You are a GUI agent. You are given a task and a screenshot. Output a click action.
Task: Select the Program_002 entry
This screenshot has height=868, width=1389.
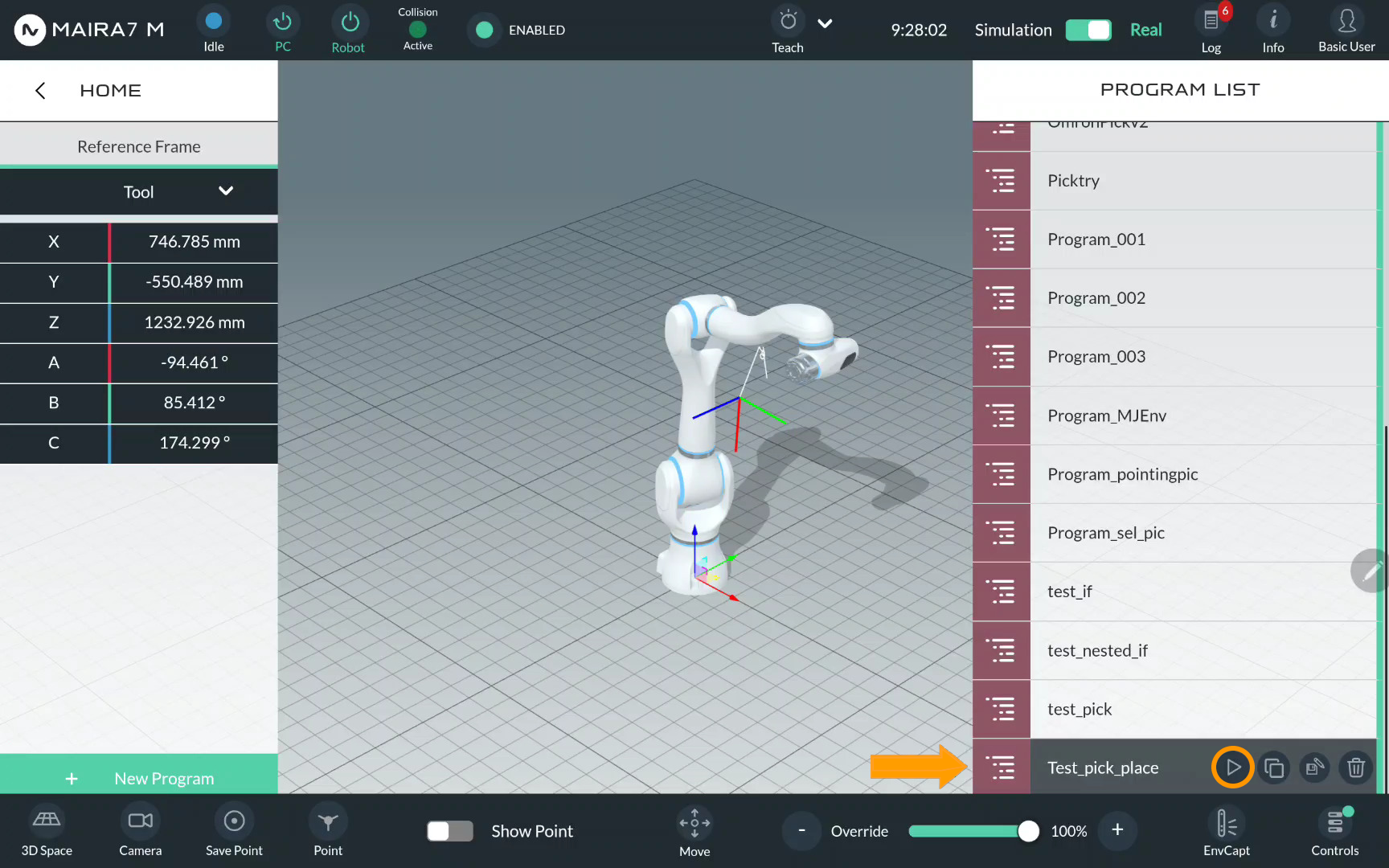pos(1203,298)
